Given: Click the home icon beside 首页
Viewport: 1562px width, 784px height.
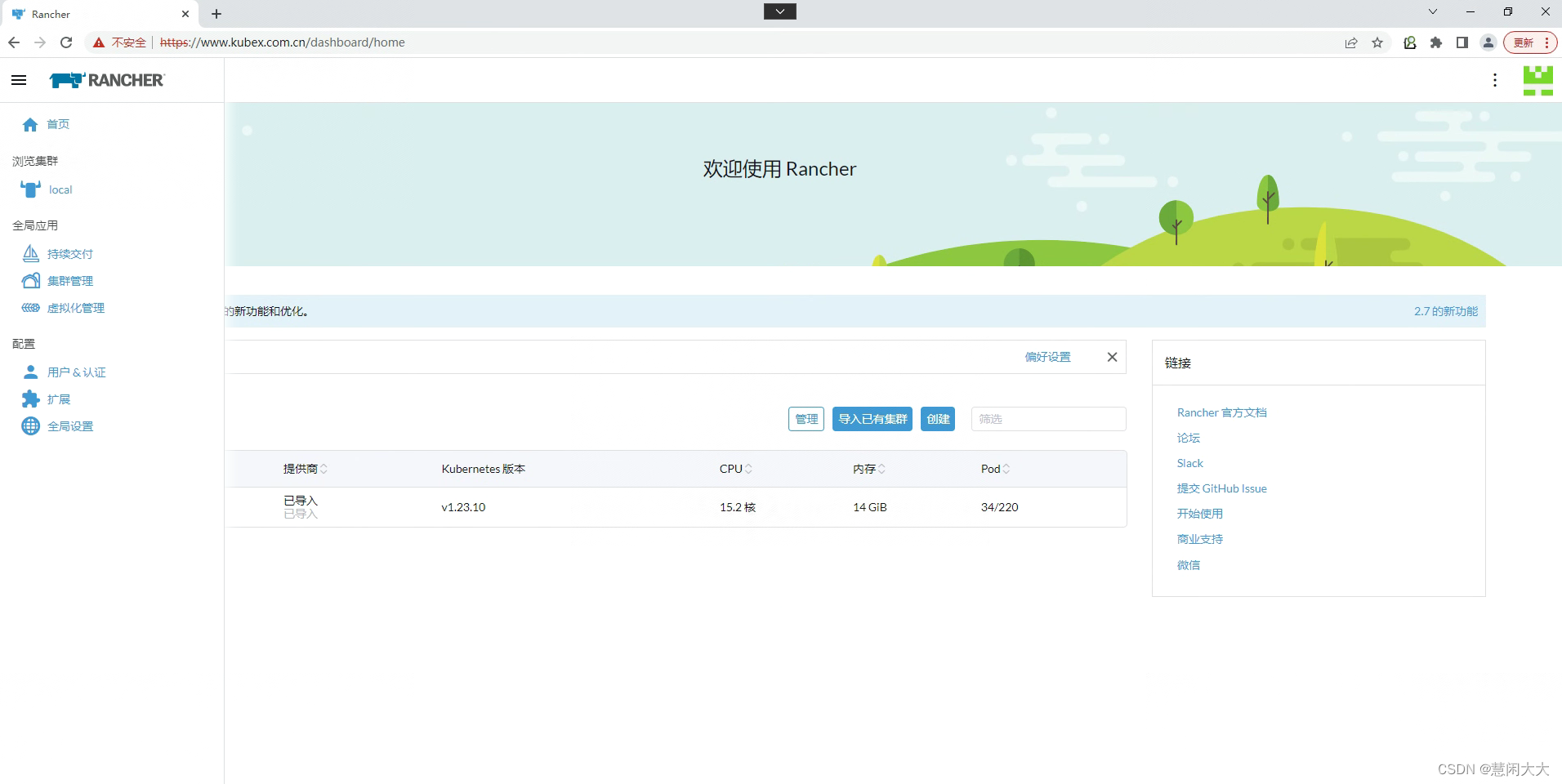Looking at the screenshot, I should click(30, 124).
